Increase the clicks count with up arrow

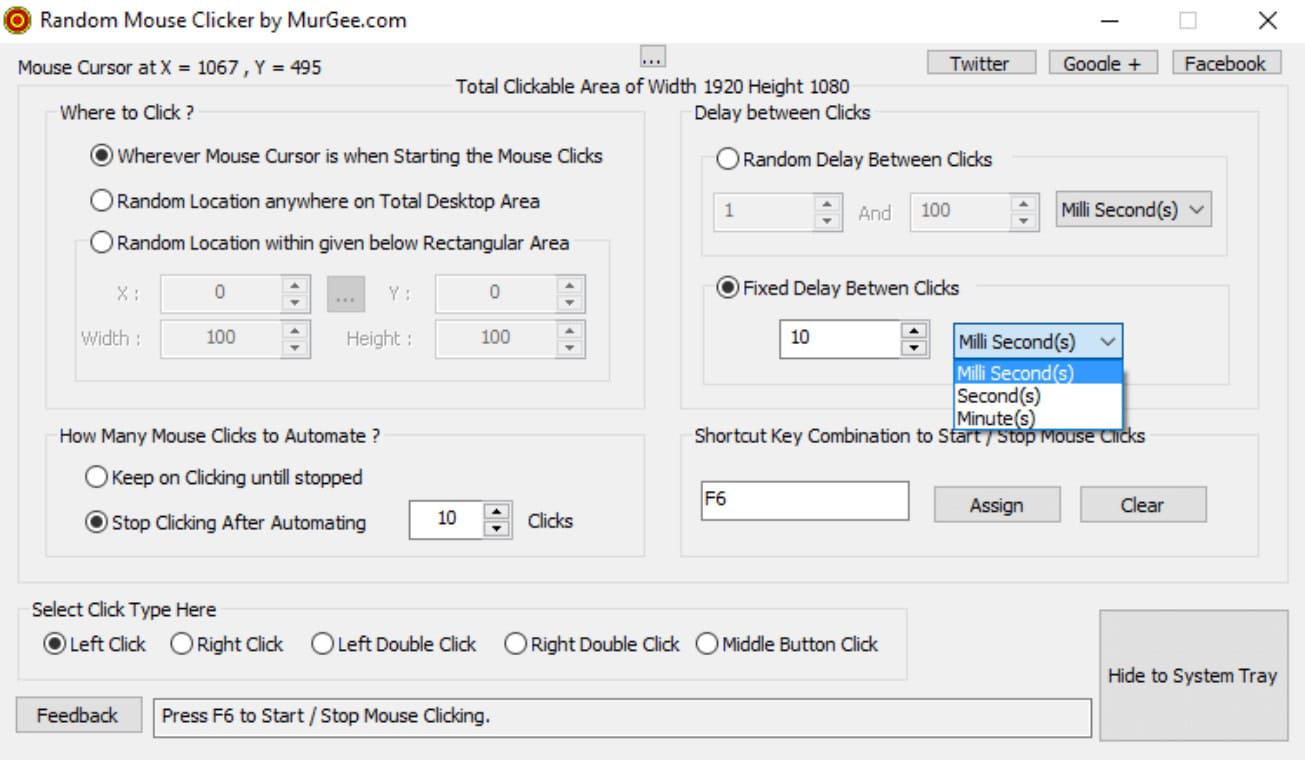[x=497, y=513]
